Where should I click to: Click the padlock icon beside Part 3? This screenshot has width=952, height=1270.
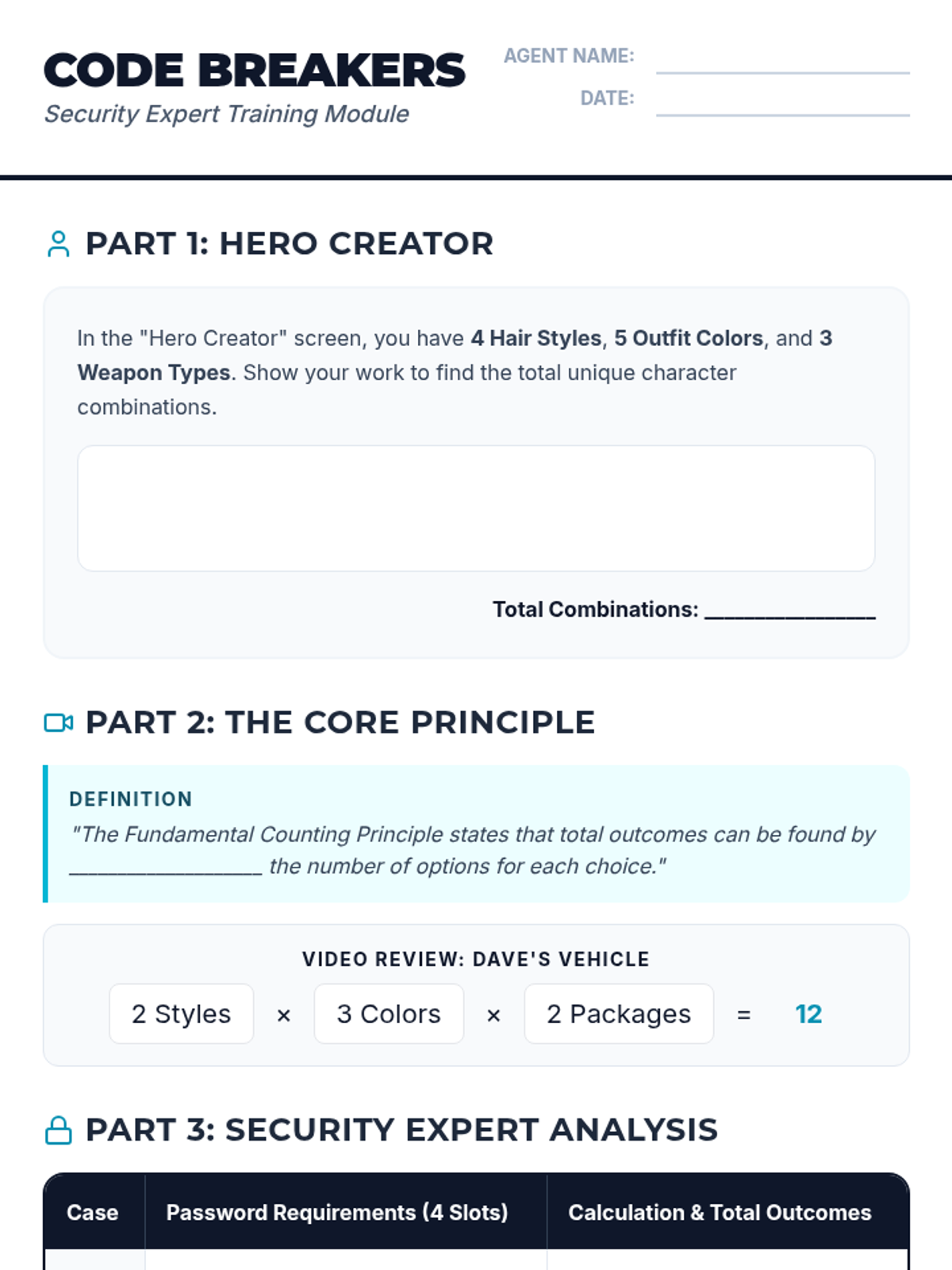59,1130
